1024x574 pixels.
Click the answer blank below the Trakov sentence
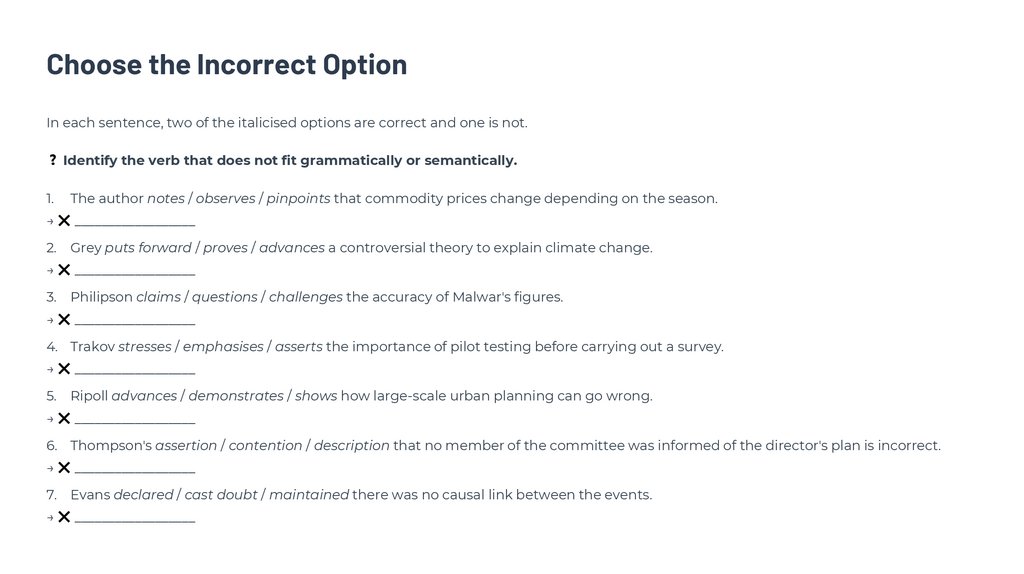135,371
